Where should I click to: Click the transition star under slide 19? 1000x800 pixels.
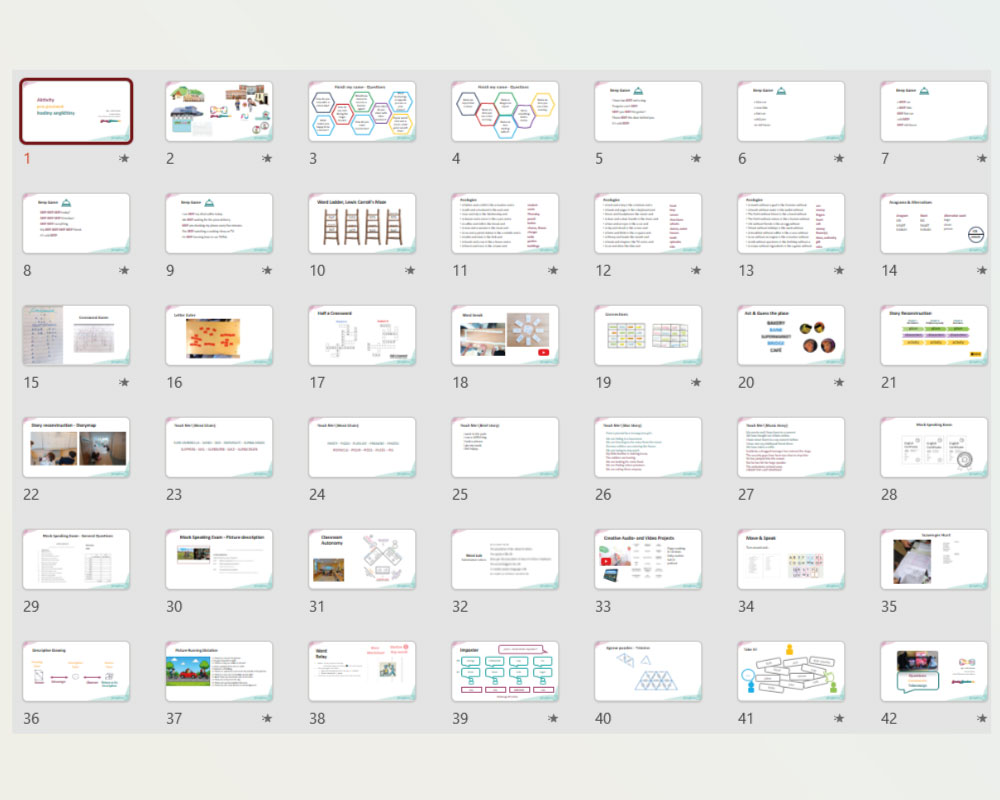pyautogui.click(x=696, y=382)
